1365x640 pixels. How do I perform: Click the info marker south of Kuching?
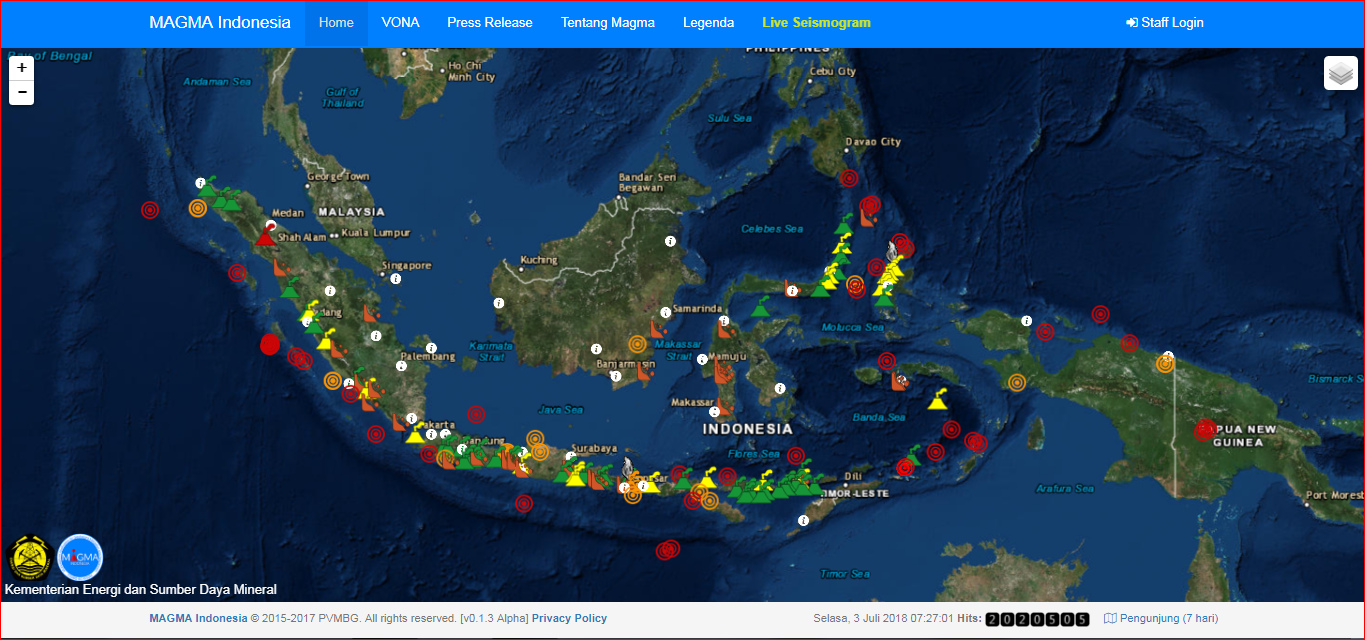click(x=498, y=303)
